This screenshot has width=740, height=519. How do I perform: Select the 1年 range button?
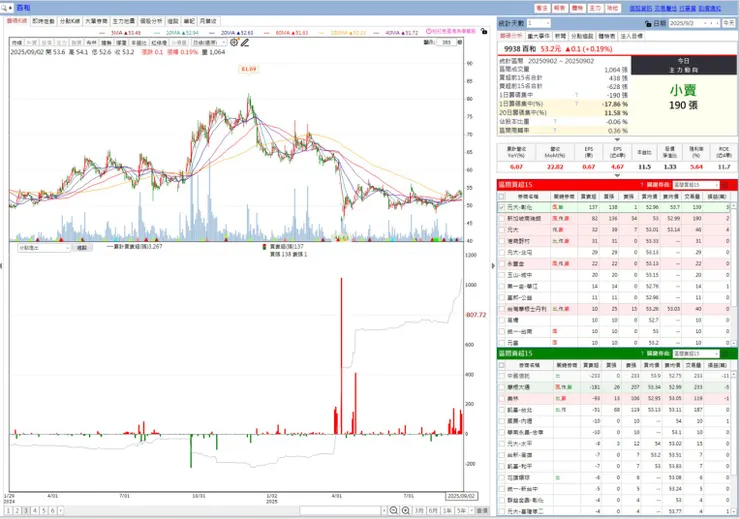tap(447, 511)
